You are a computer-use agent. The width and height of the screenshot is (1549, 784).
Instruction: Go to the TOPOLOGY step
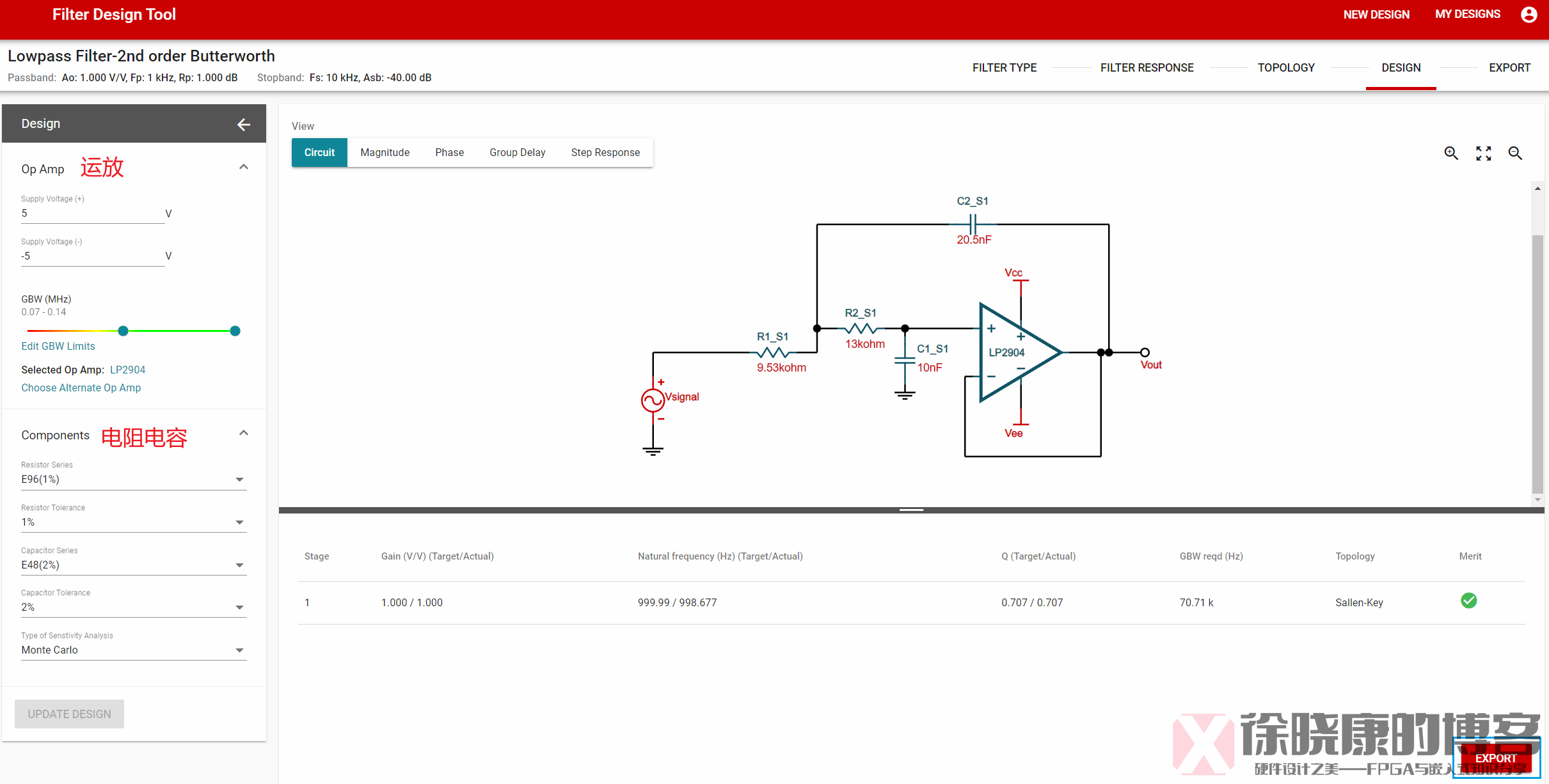[x=1285, y=68]
